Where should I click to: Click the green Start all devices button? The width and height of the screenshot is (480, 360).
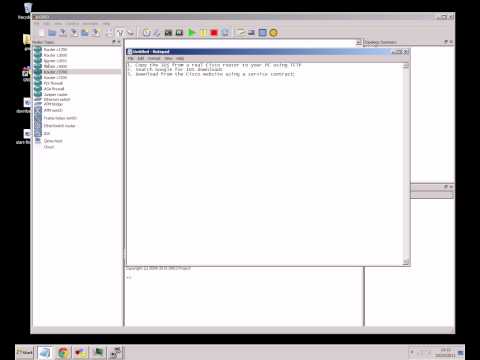click(191, 33)
